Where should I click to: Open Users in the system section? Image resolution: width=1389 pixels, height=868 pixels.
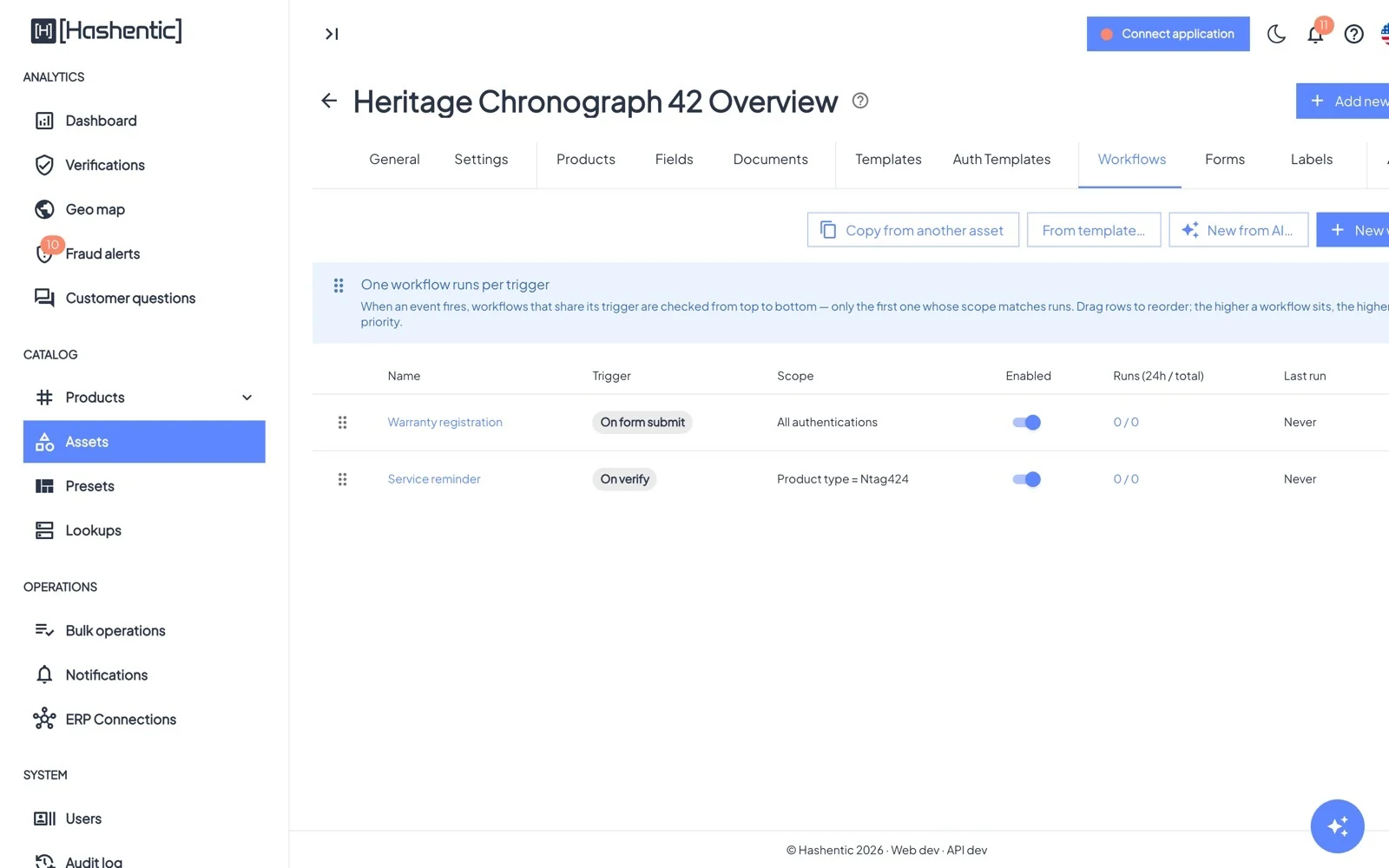(144, 819)
